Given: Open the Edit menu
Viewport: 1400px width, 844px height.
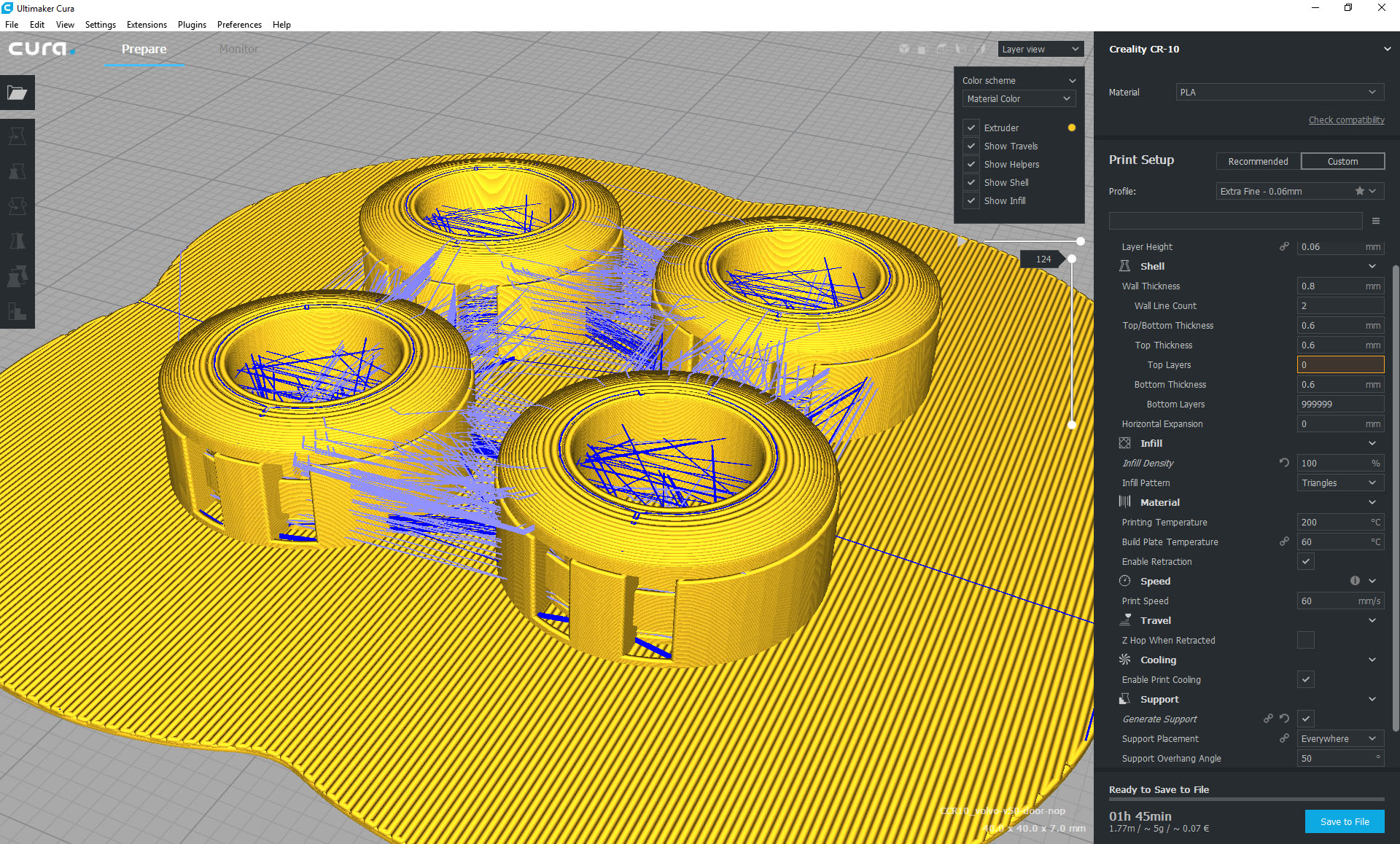Looking at the screenshot, I should pos(37,24).
